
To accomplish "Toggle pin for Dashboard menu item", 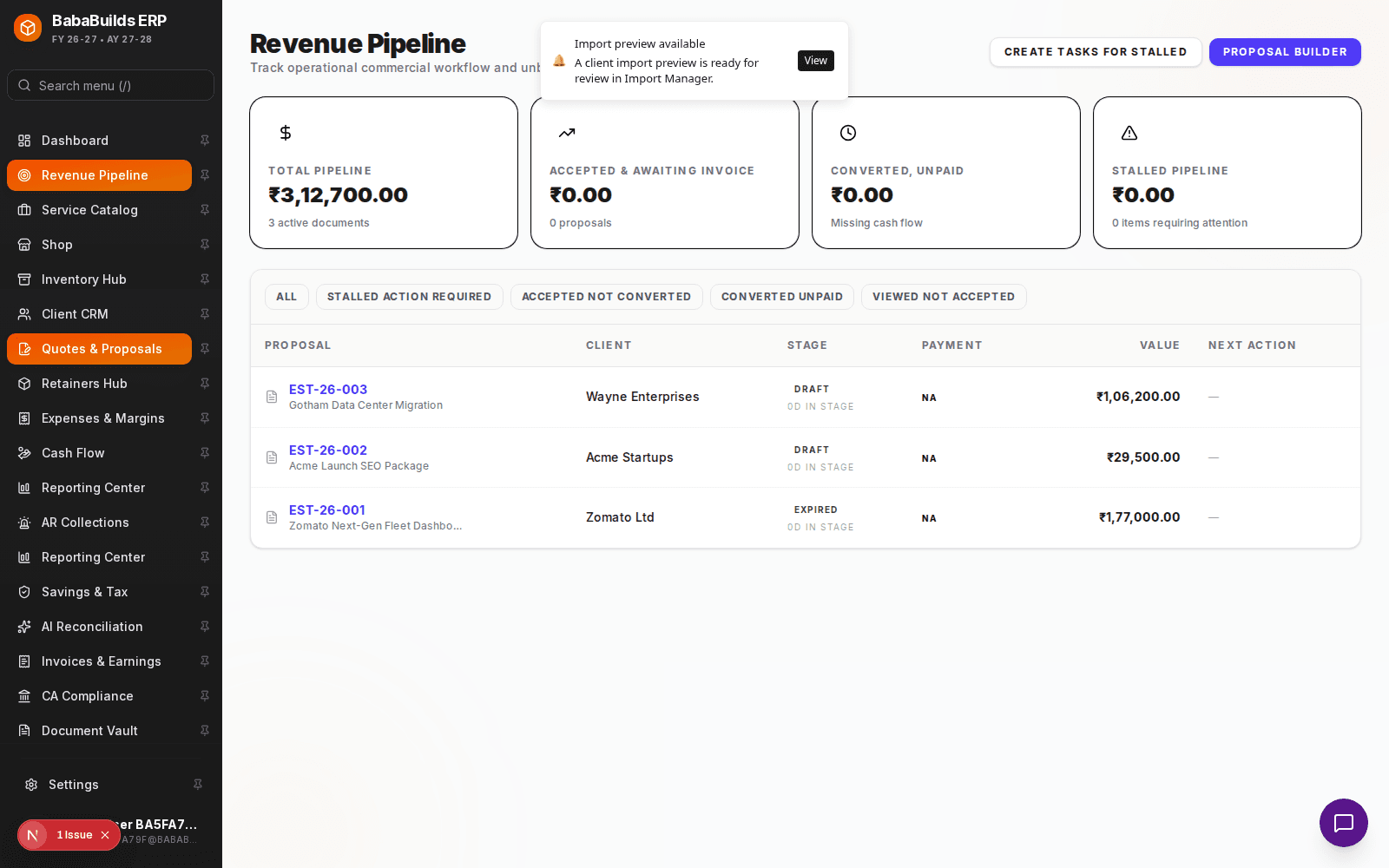I will (x=205, y=141).
